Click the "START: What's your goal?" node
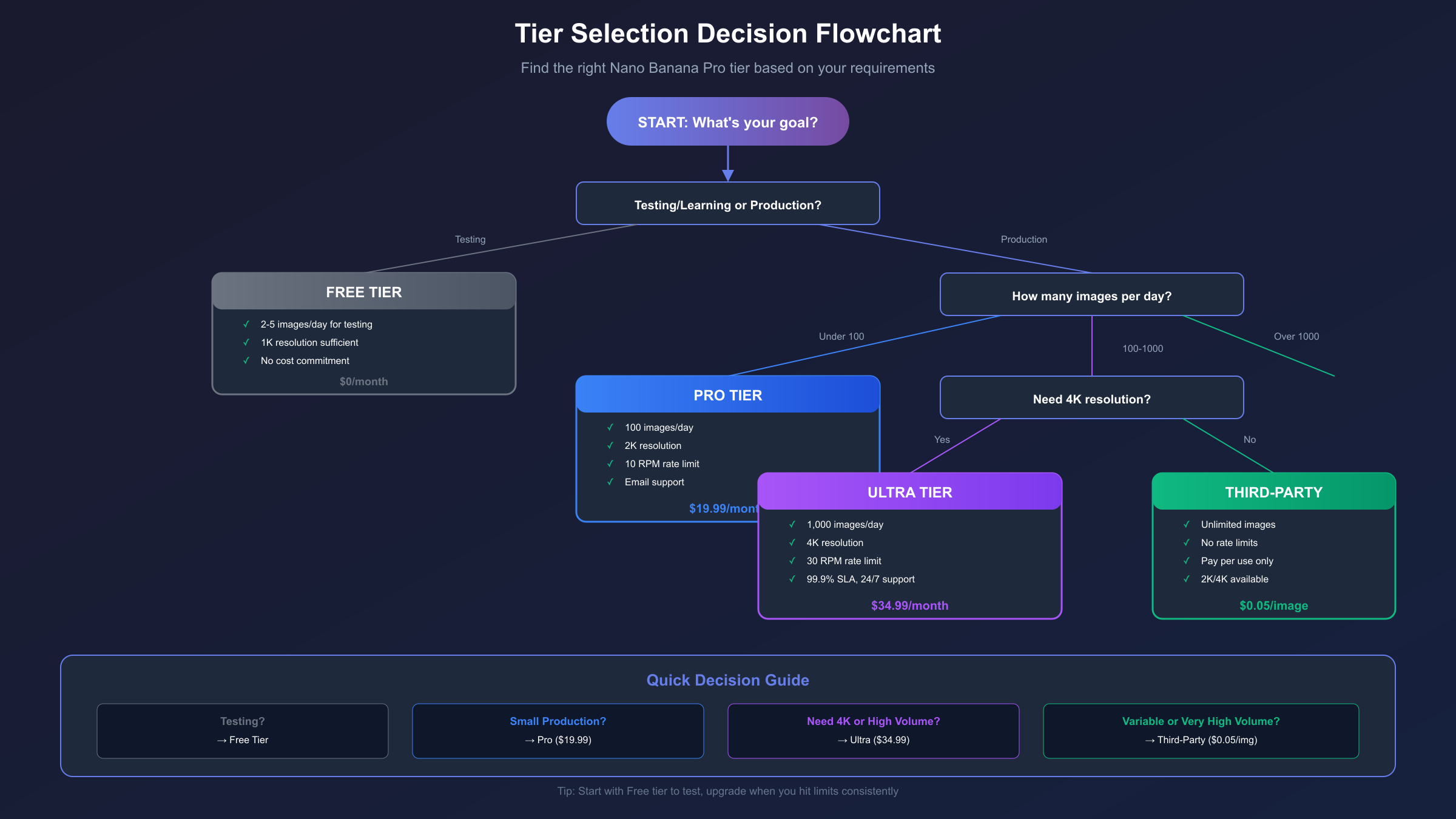The width and height of the screenshot is (1456, 819). 727,121
